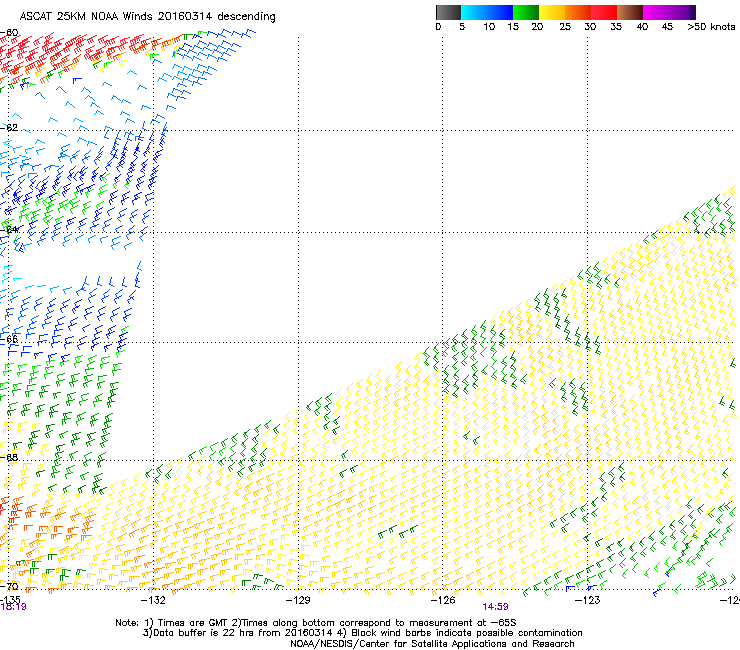Click the '-70' latitude label
The width and height of the screenshot is (740, 650).
9,587
